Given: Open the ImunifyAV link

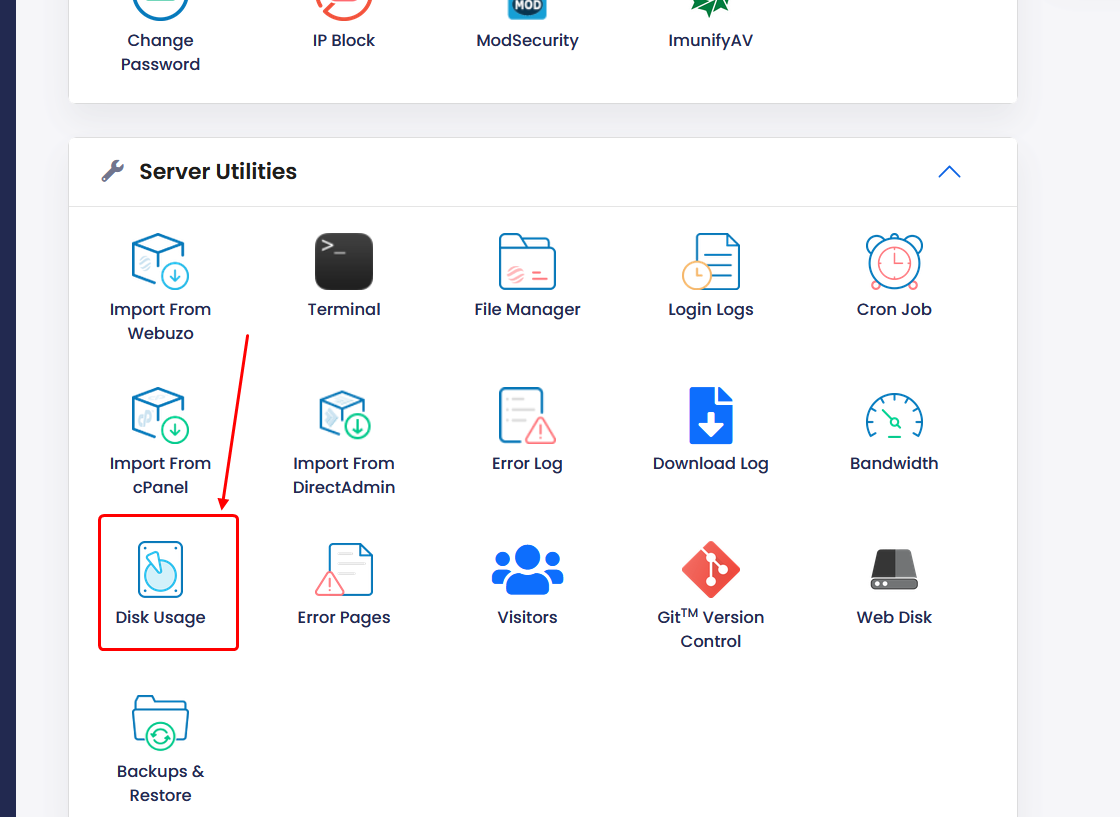Looking at the screenshot, I should pos(710,41).
